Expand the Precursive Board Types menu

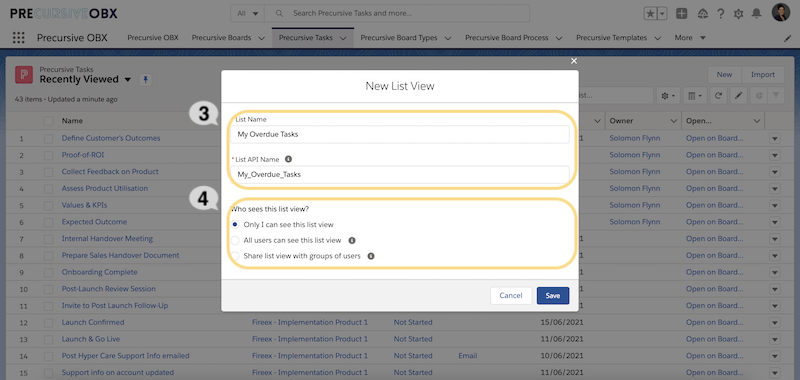tap(448, 38)
